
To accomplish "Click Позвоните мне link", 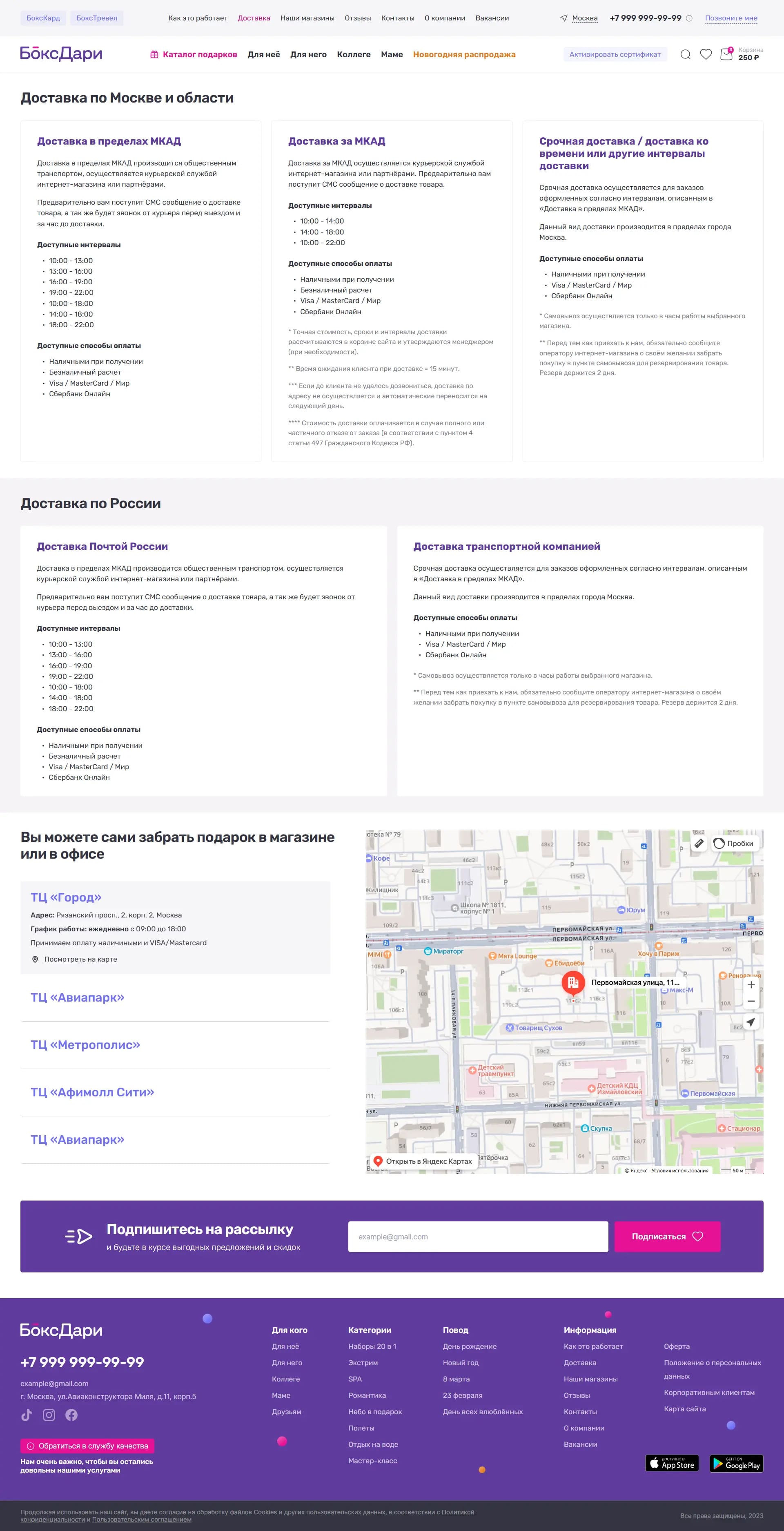I will 731,18.
